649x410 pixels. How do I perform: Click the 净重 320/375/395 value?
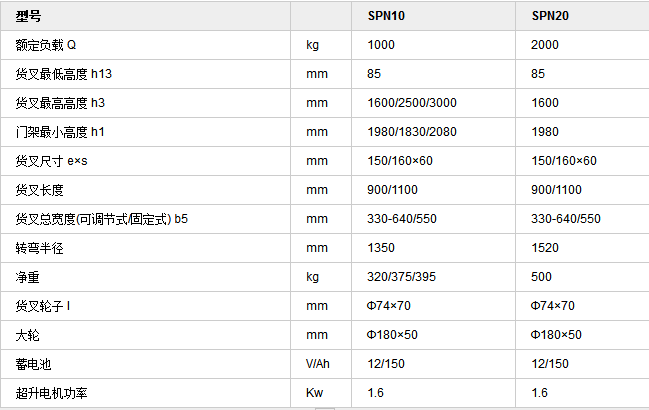click(x=401, y=276)
